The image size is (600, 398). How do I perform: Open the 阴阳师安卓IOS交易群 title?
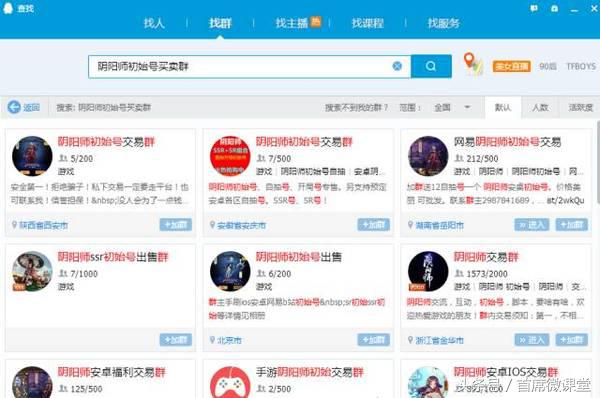506,372
